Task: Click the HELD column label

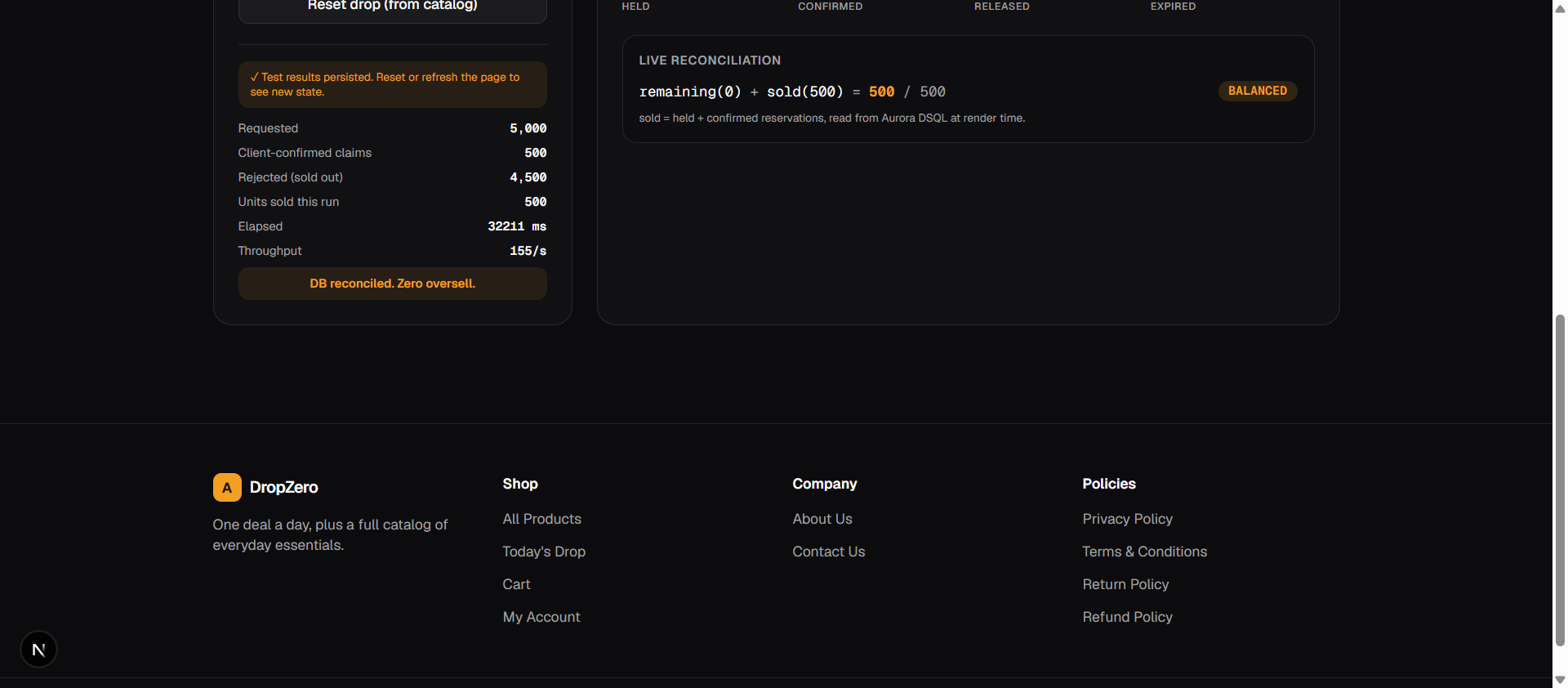Action: click(x=636, y=7)
